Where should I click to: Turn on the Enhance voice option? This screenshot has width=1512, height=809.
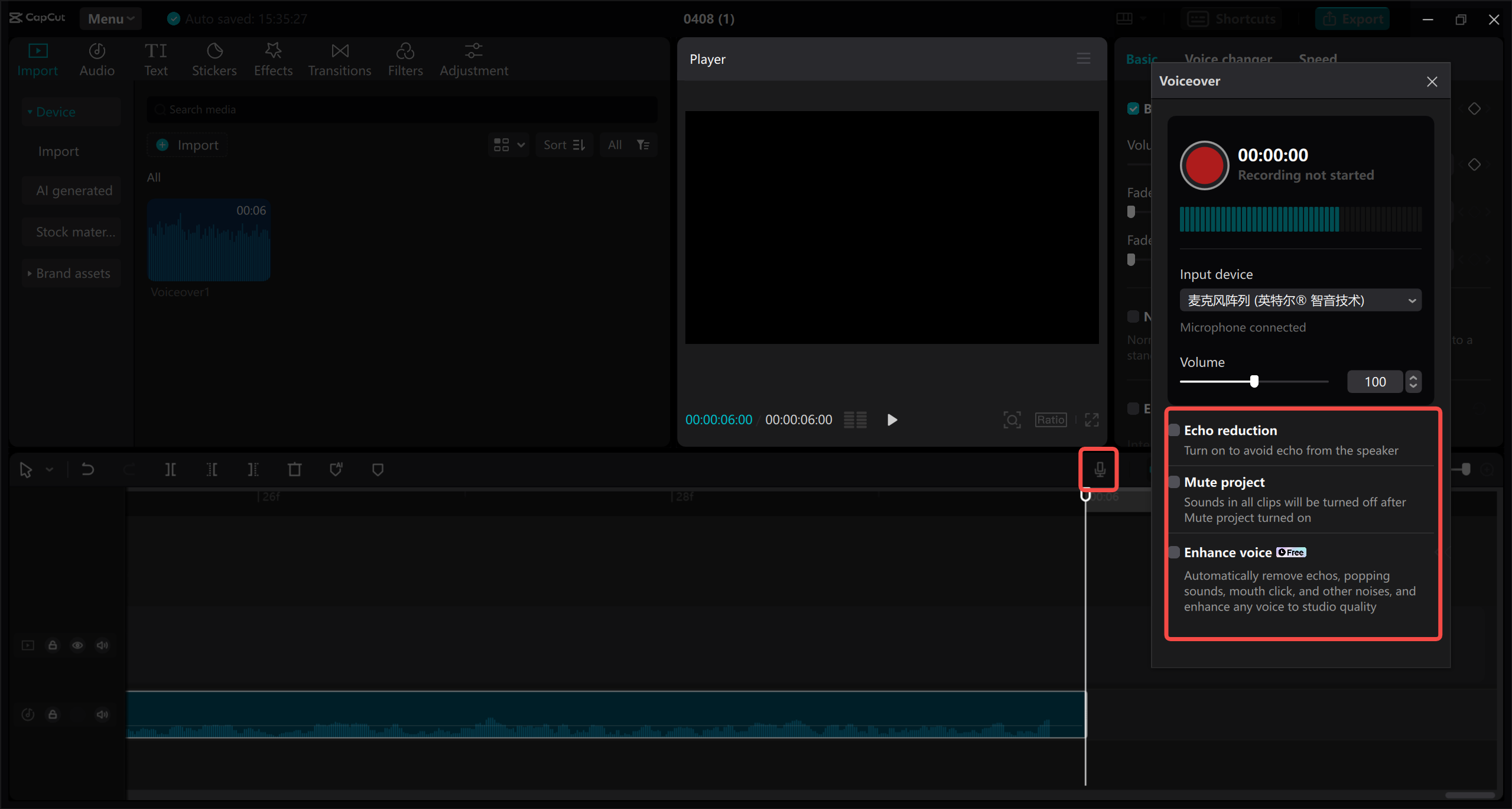[x=1174, y=551]
